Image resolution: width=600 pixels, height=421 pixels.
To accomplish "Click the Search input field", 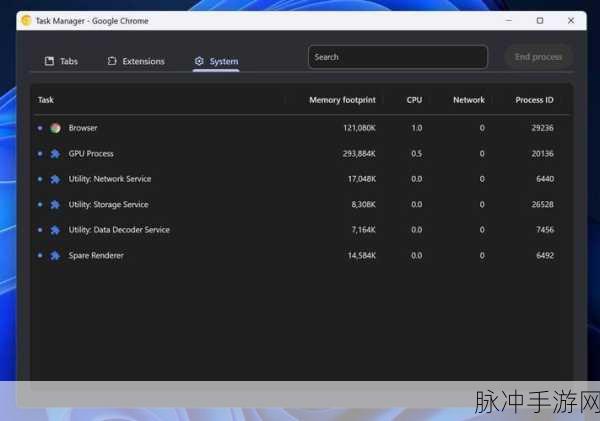I will coord(398,57).
